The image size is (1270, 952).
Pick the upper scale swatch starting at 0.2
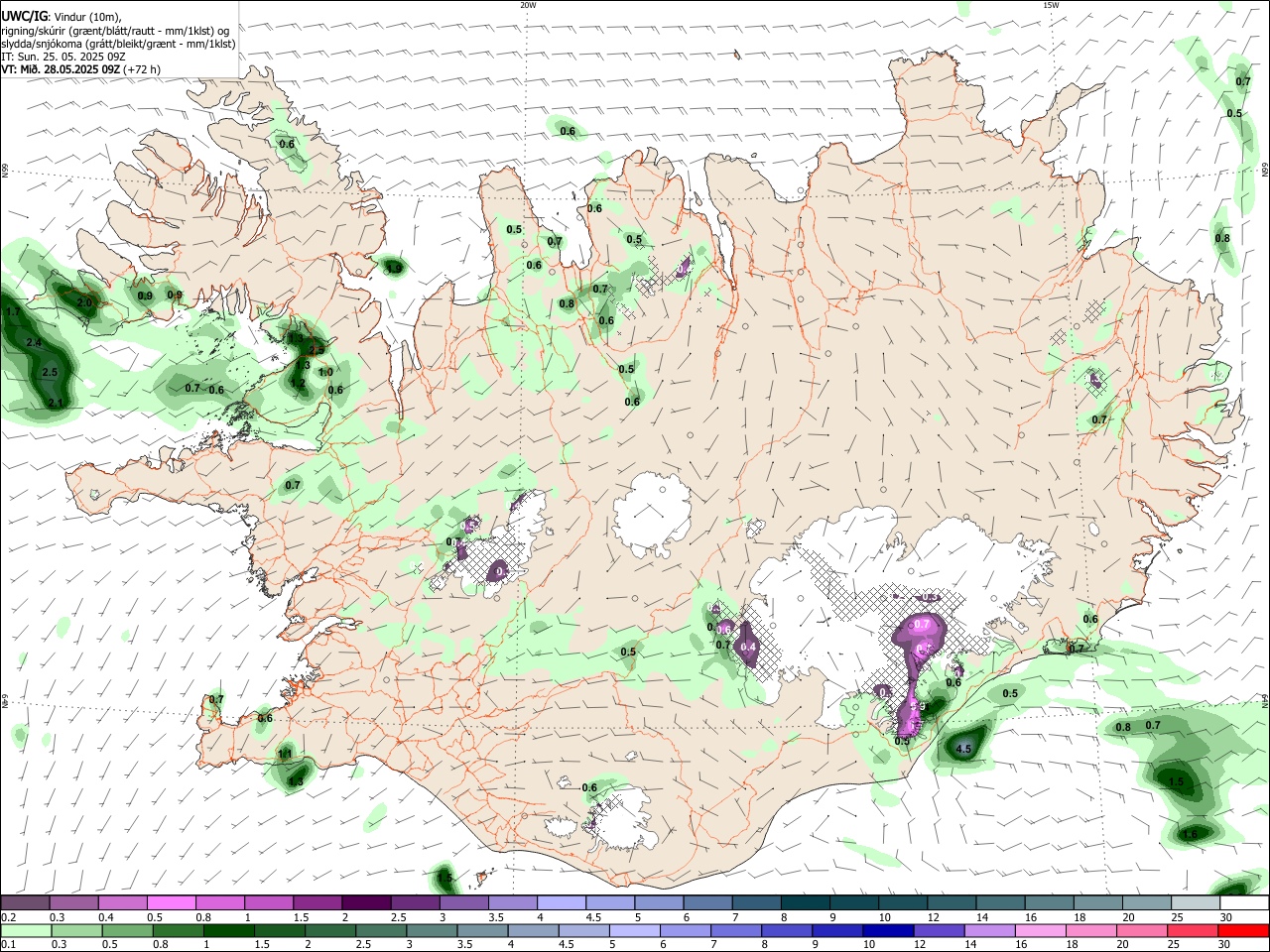click(25, 902)
